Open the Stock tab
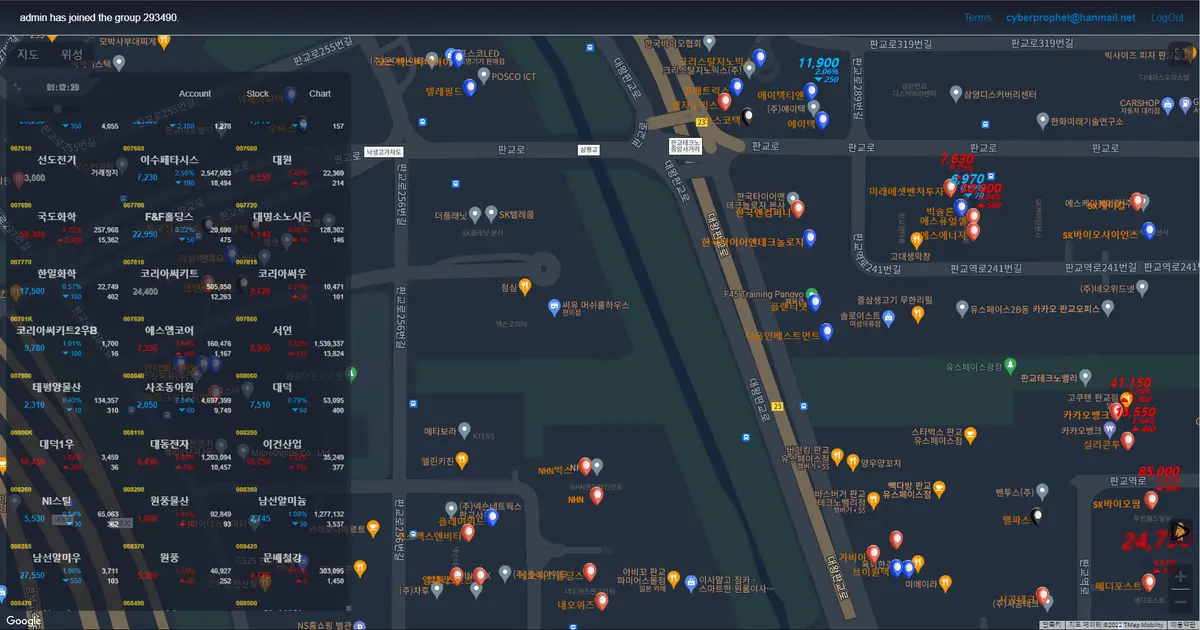Screen dimensions: 1200x630 coord(258,94)
